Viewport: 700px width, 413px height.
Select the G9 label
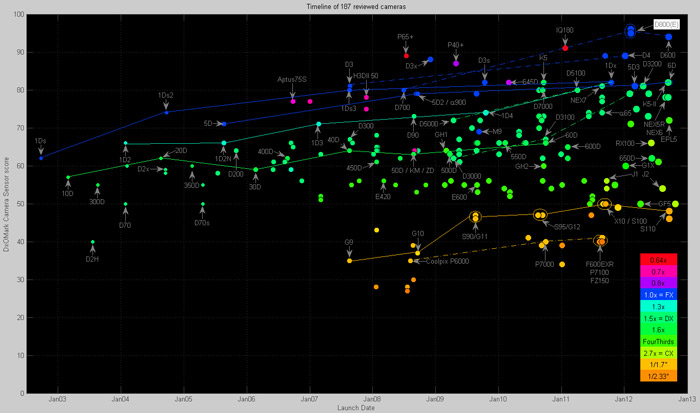349,242
